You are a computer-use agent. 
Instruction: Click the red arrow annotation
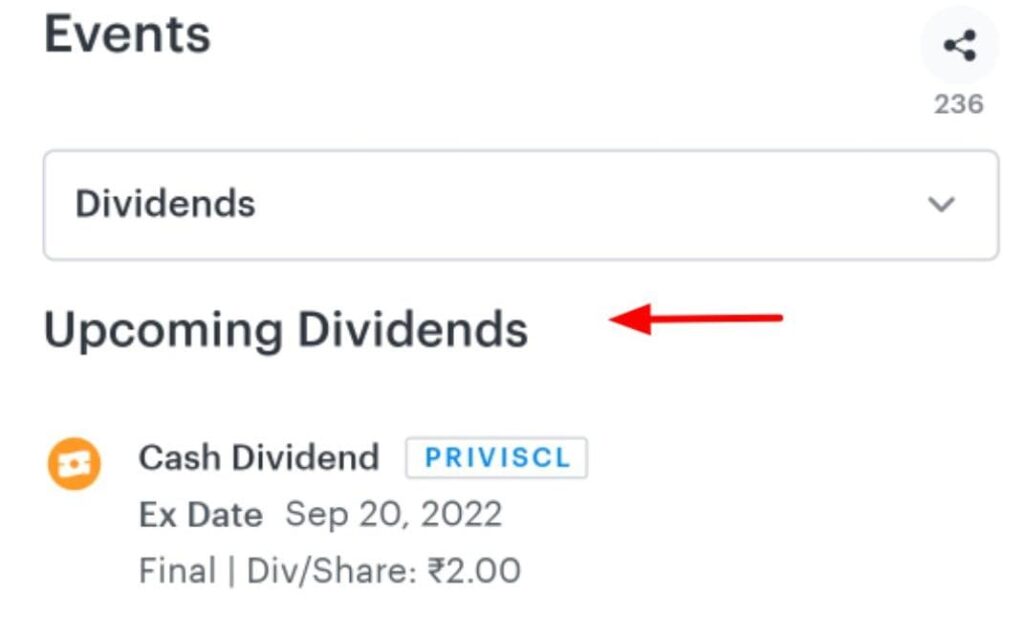[696, 319]
